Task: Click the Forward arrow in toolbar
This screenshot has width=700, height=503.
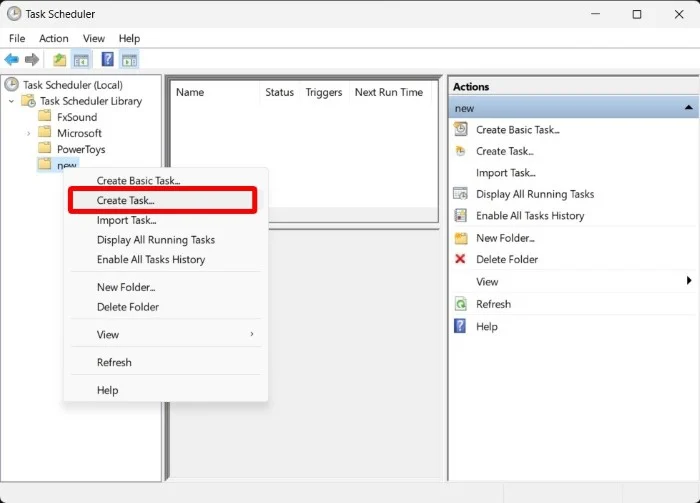Action: (x=32, y=60)
